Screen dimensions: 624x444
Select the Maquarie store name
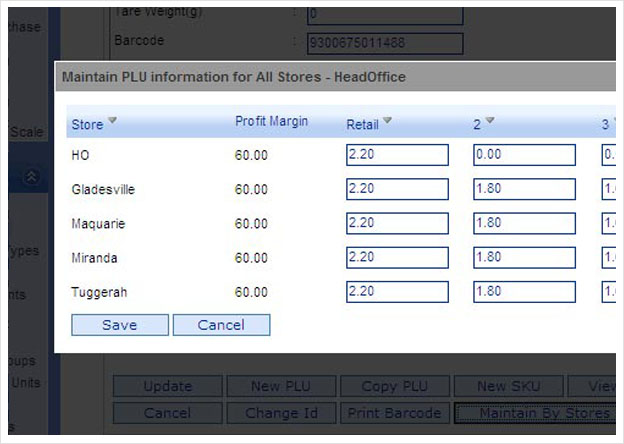point(98,224)
